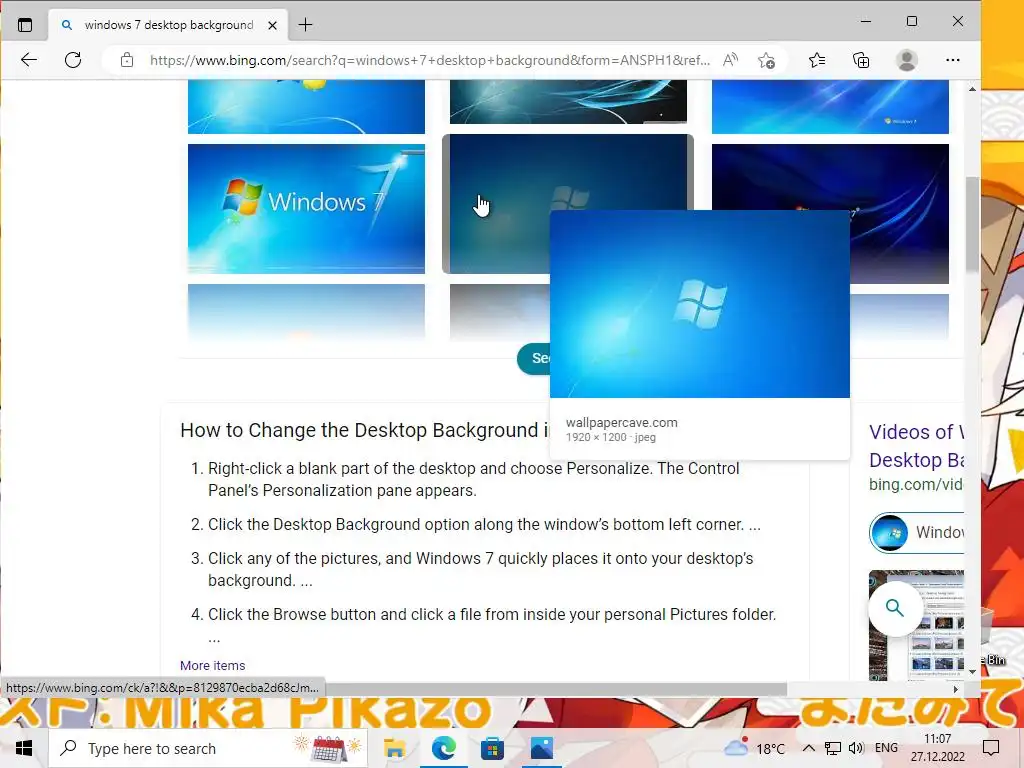Open the network status tray icon

tap(833, 748)
